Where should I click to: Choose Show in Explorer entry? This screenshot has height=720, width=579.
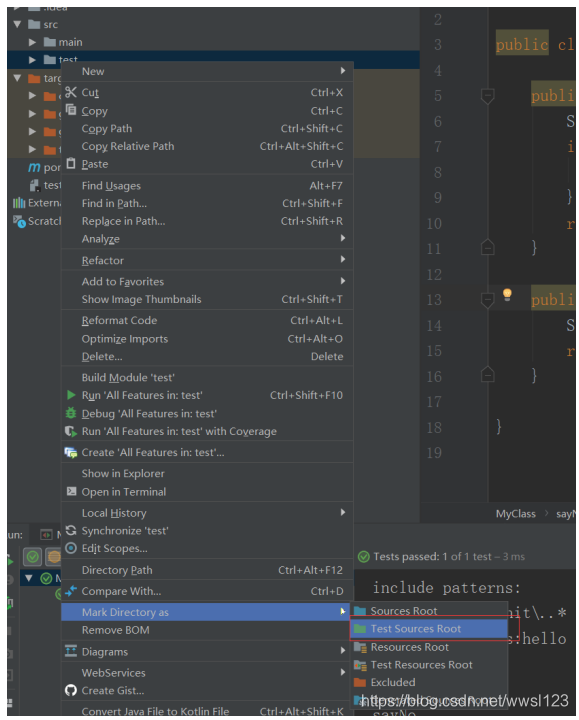tap(207, 473)
